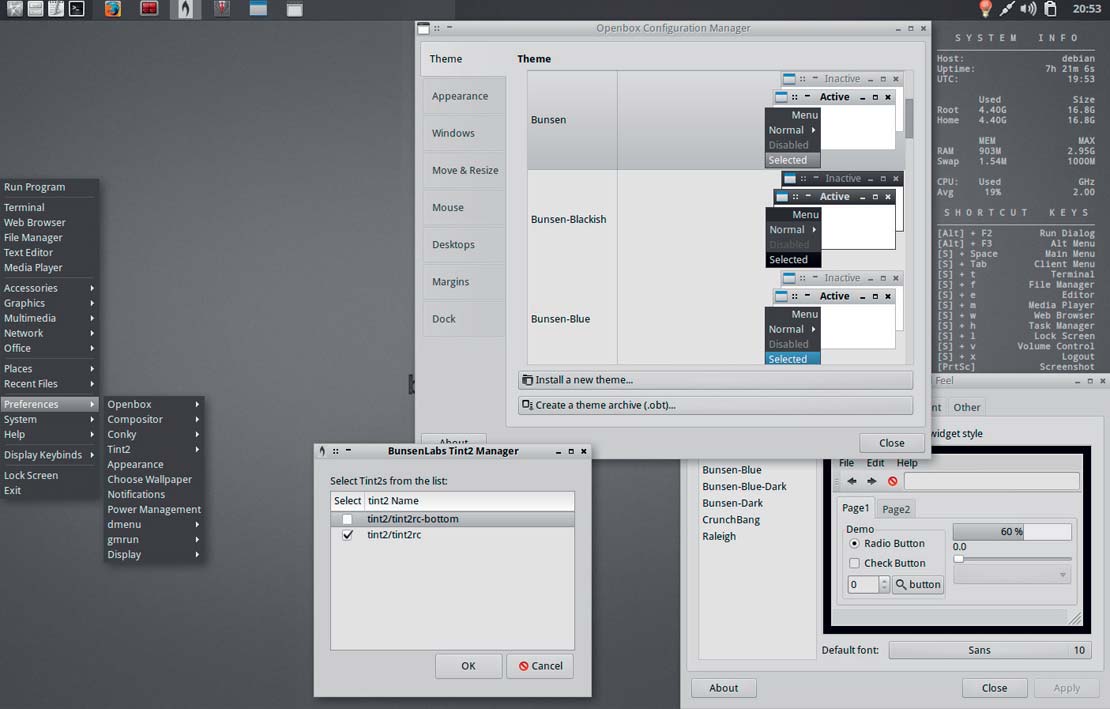Expand the Conky submenu under Preferences
This screenshot has height=709, width=1110.
[x=154, y=434]
